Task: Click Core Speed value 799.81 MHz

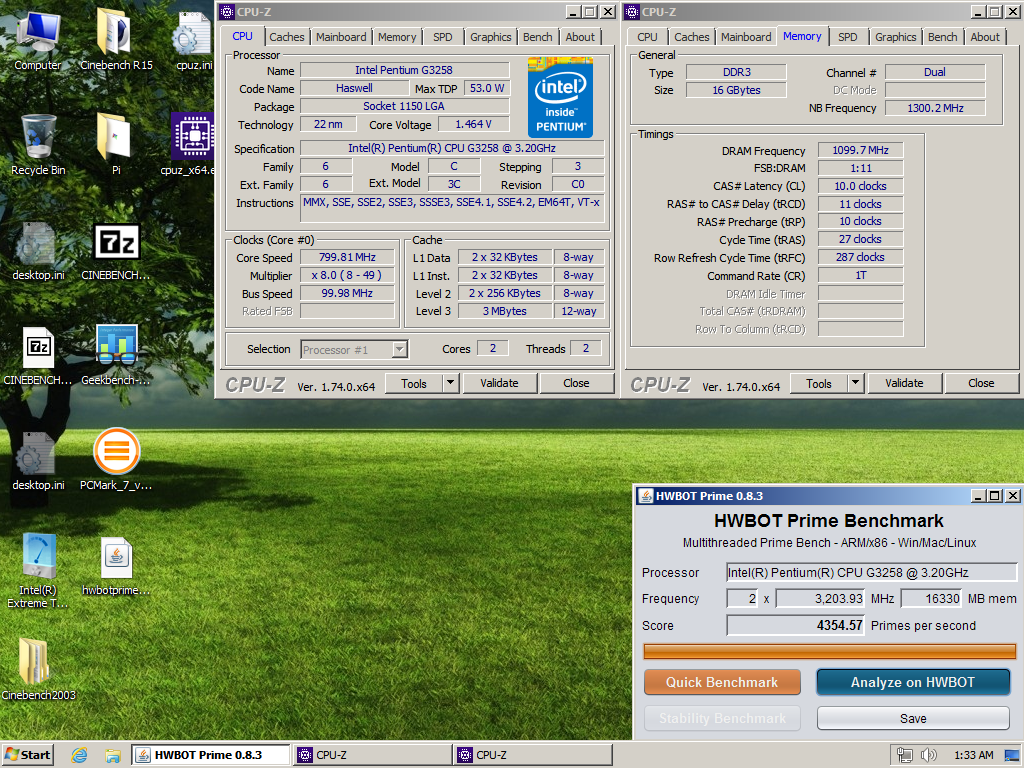Action: click(x=347, y=257)
